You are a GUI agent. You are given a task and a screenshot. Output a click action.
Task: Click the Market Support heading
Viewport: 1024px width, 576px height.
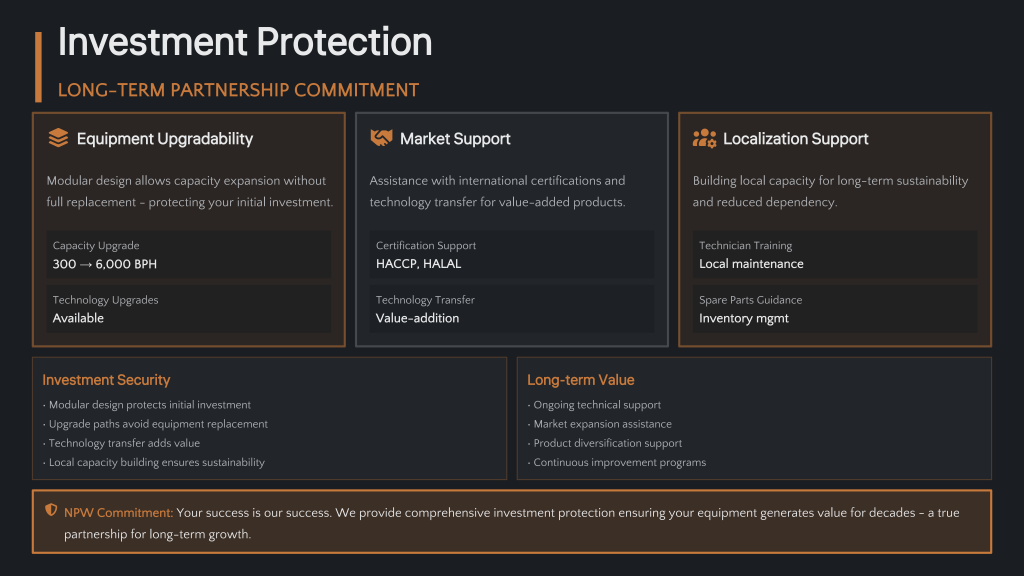tap(455, 139)
